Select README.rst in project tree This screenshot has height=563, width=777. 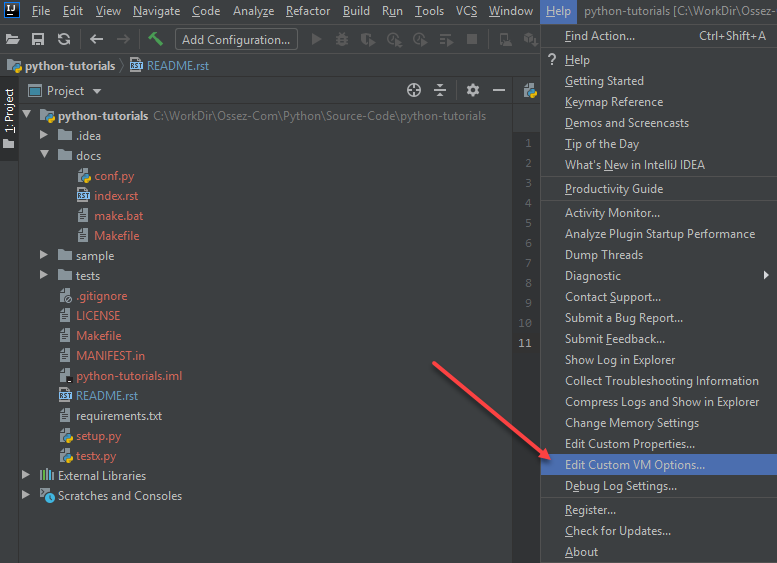click(x=107, y=395)
